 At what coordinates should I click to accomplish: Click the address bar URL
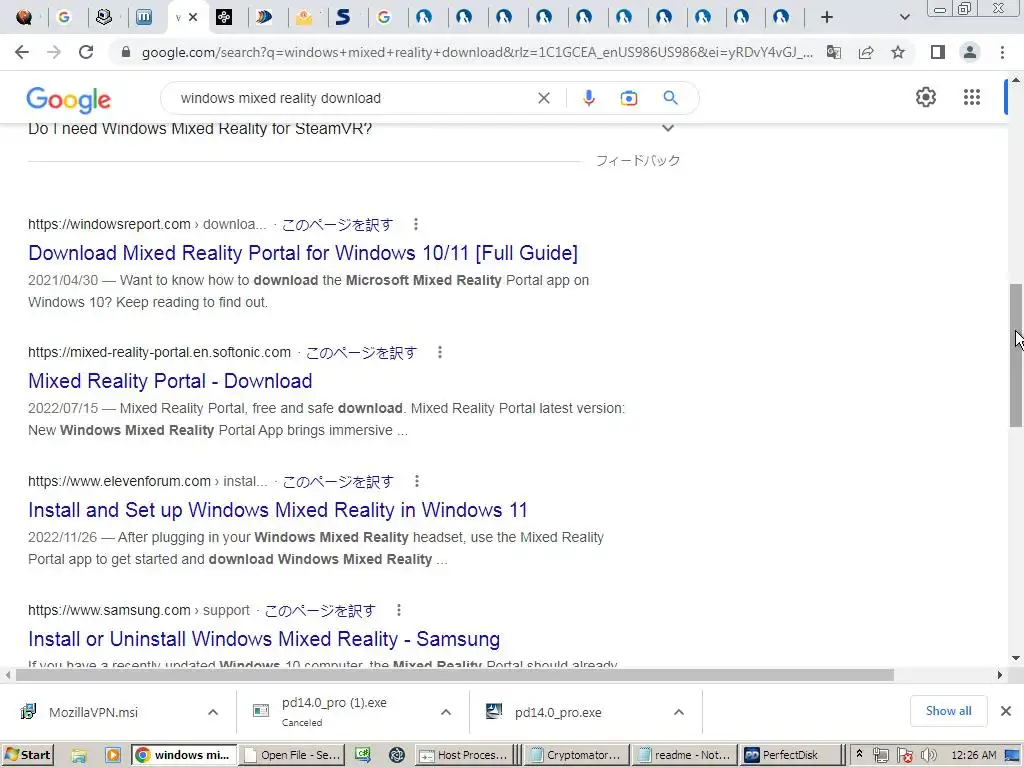click(x=477, y=52)
